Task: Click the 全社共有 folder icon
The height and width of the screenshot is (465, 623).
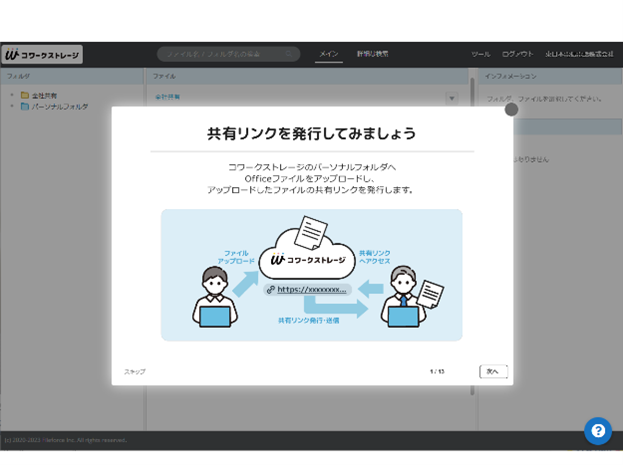Action: pyautogui.click(x=24, y=96)
